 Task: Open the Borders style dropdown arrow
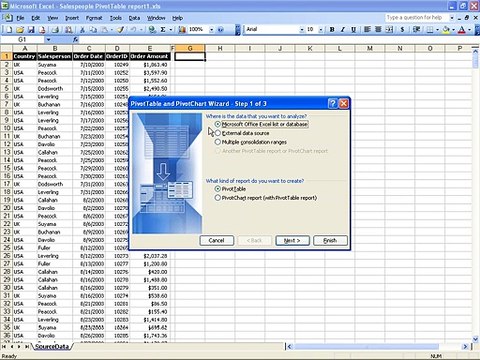click(x=437, y=30)
